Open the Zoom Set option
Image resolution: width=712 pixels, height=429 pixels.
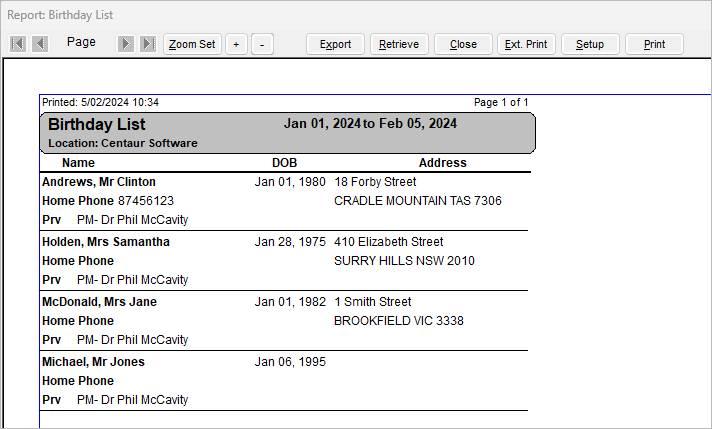(192, 44)
